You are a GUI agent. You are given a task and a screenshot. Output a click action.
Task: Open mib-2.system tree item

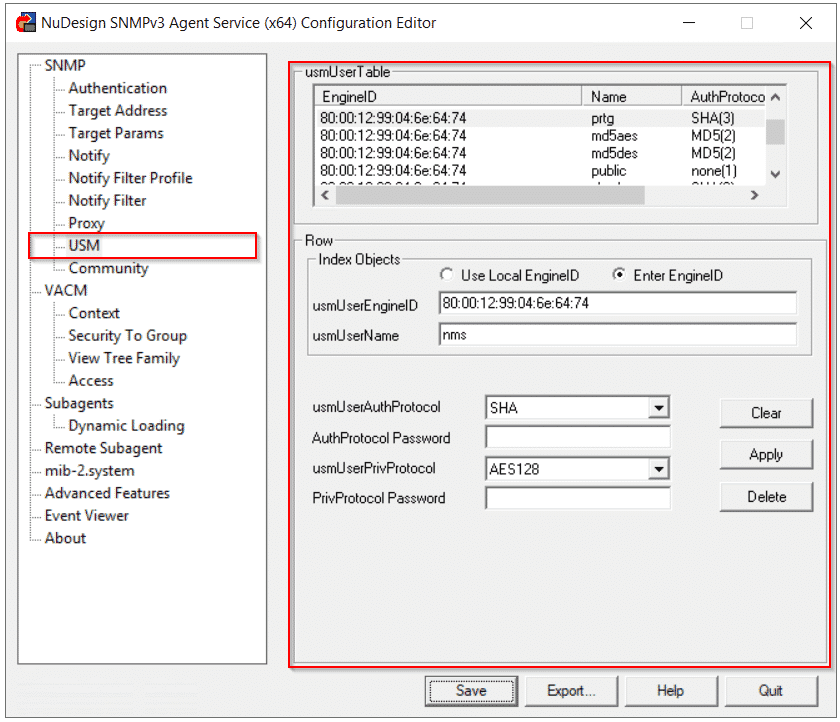pyautogui.click(x=89, y=470)
